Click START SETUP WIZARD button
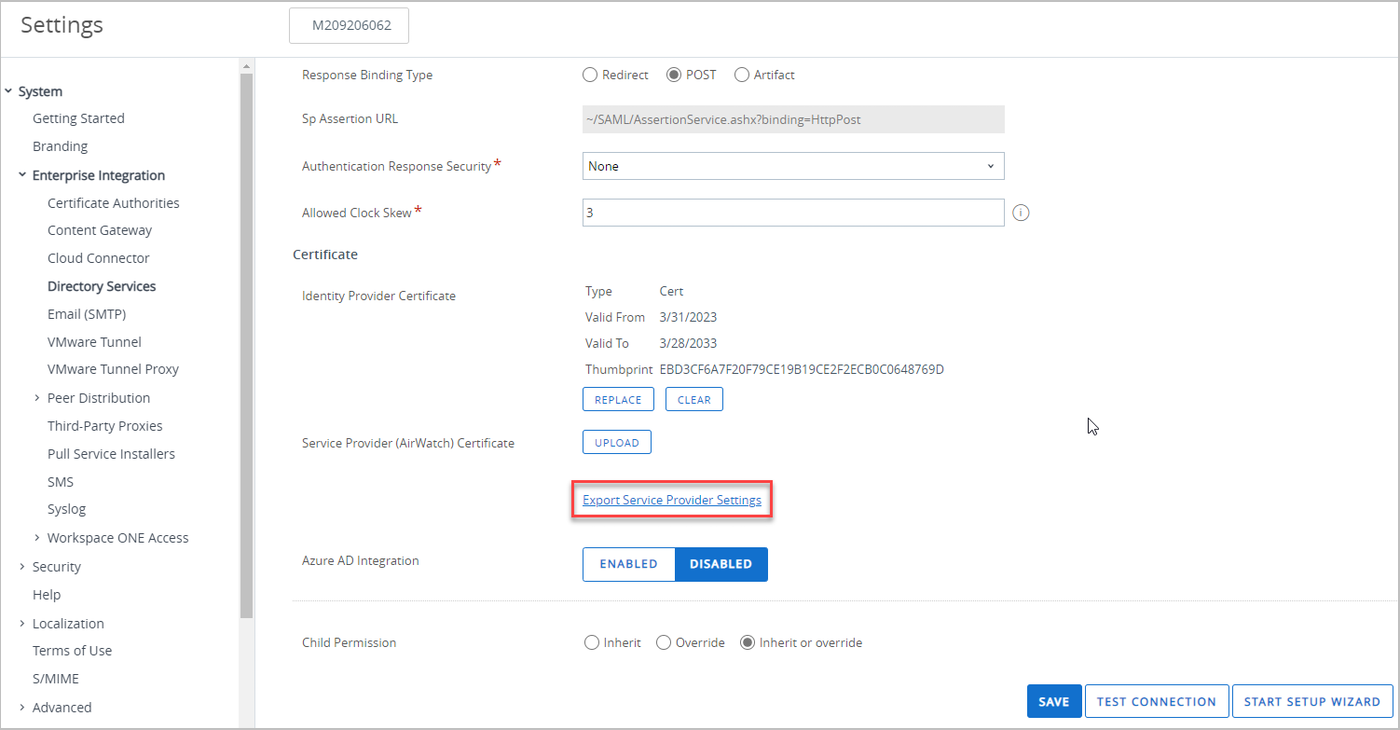The image size is (1400, 730). 1313,701
